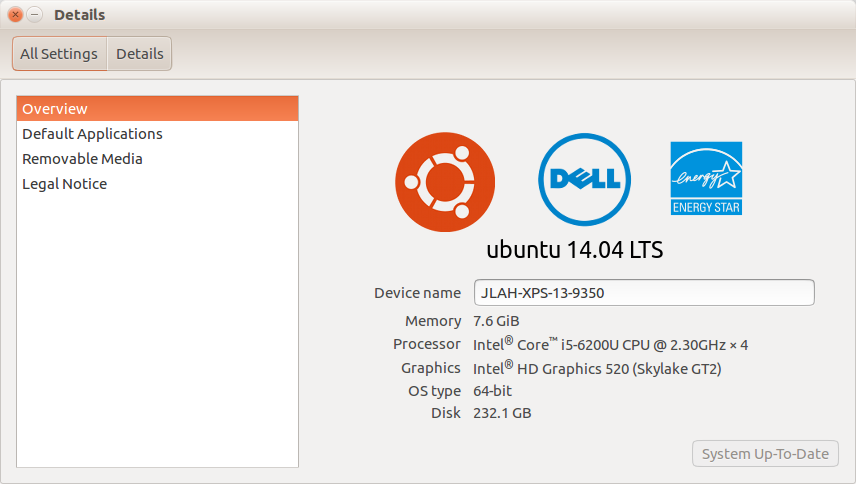Click the Memory value 7.6 GiB
Viewport: 856px width, 484px height.
click(x=496, y=321)
